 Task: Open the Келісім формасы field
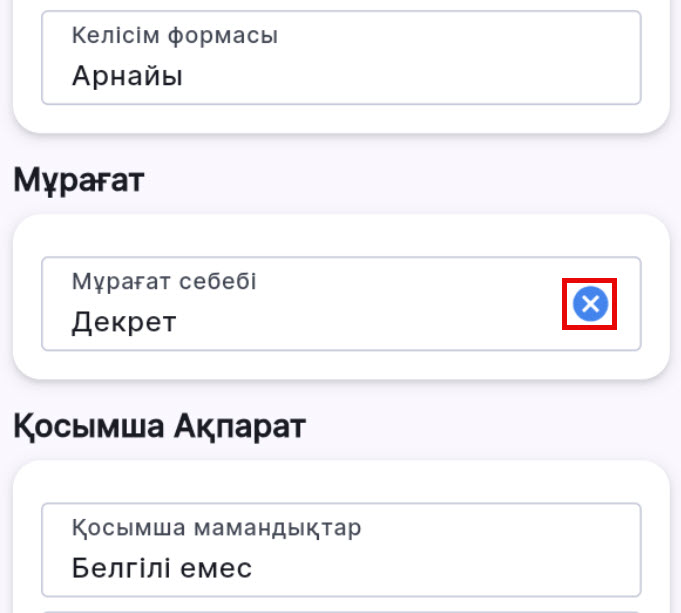(340, 57)
